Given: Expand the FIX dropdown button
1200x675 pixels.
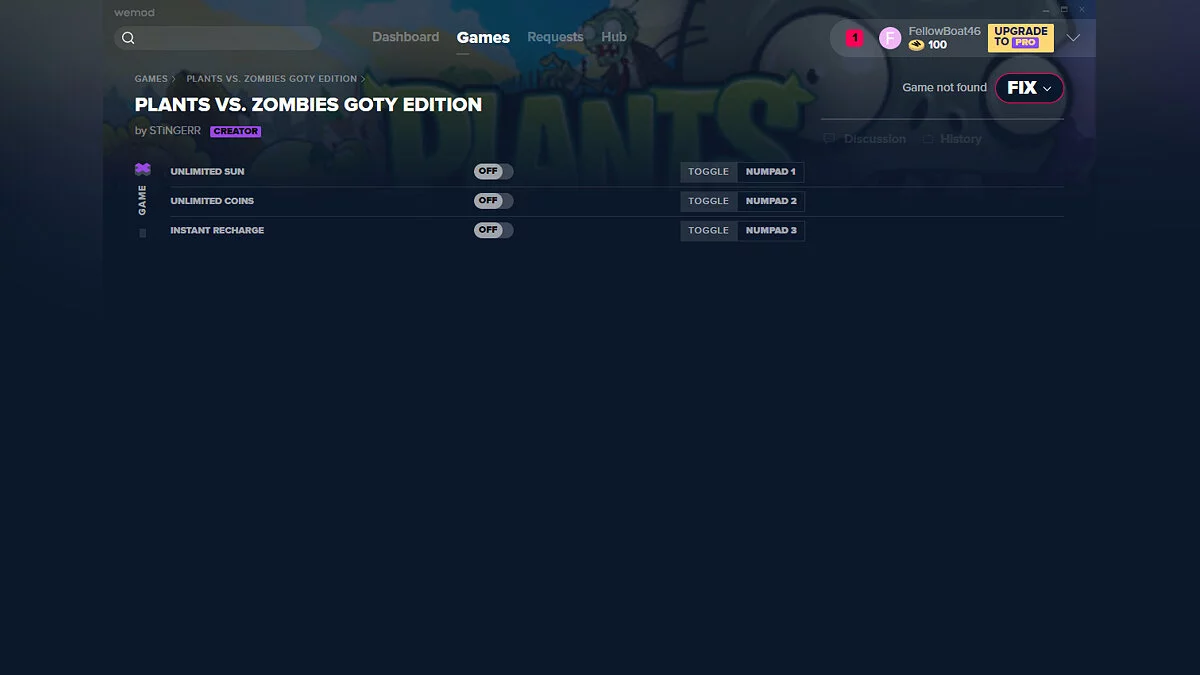Looking at the screenshot, I should (1029, 88).
